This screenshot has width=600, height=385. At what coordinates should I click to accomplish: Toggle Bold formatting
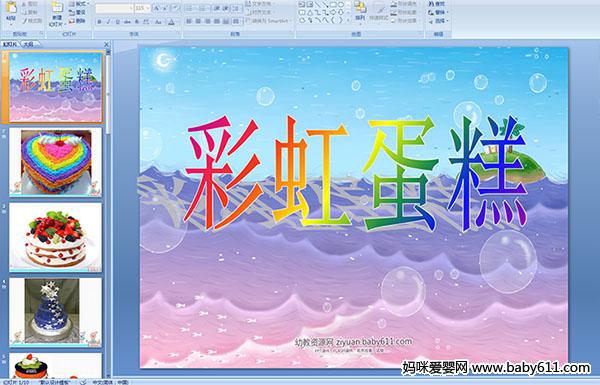coord(99,22)
